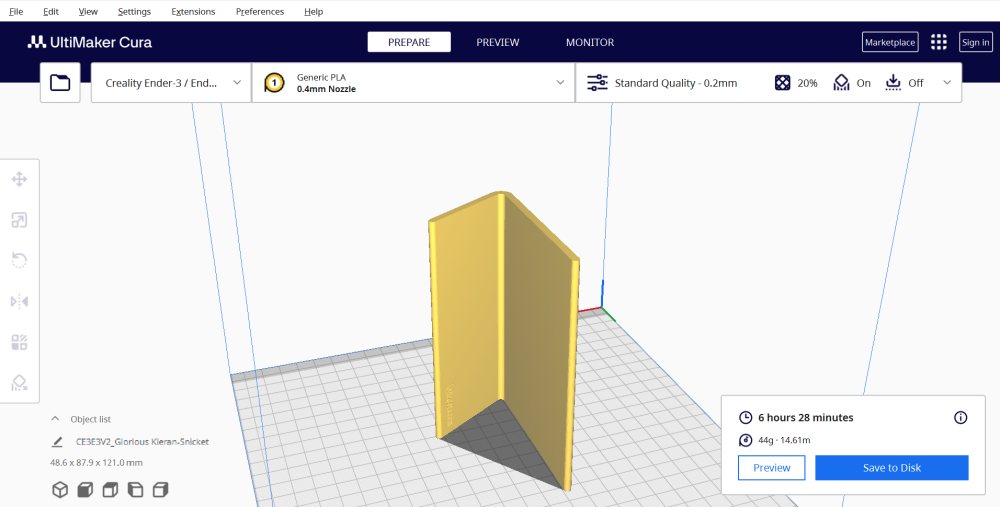
Task: Open file folder icon button
Action: [x=60, y=82]
